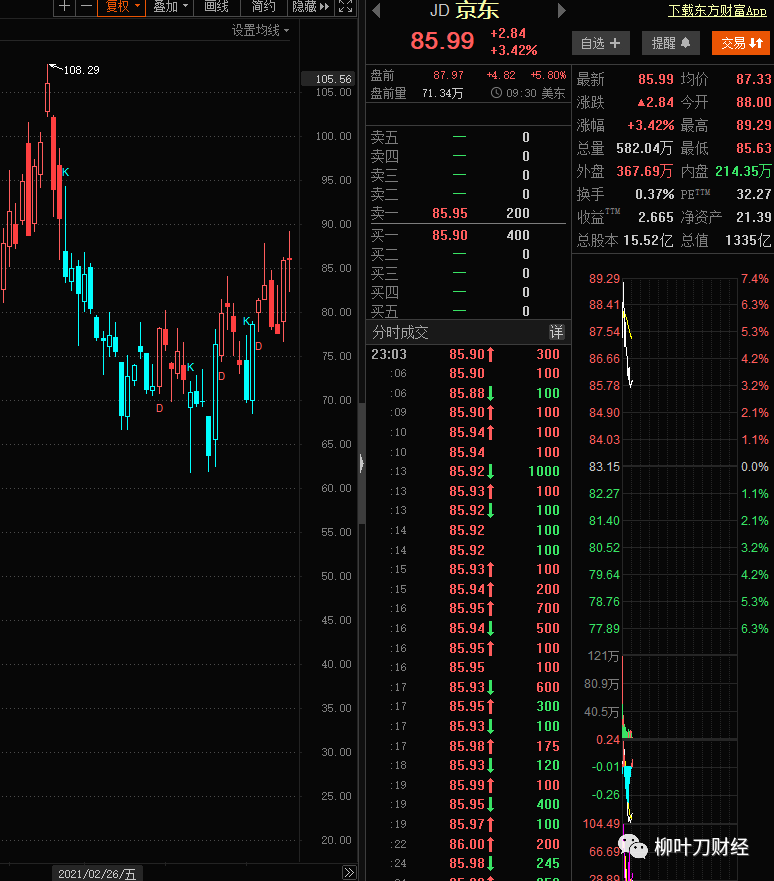Click the chart scroll-right double arrow
774x881 pixels.
click(x=349, y=872)
